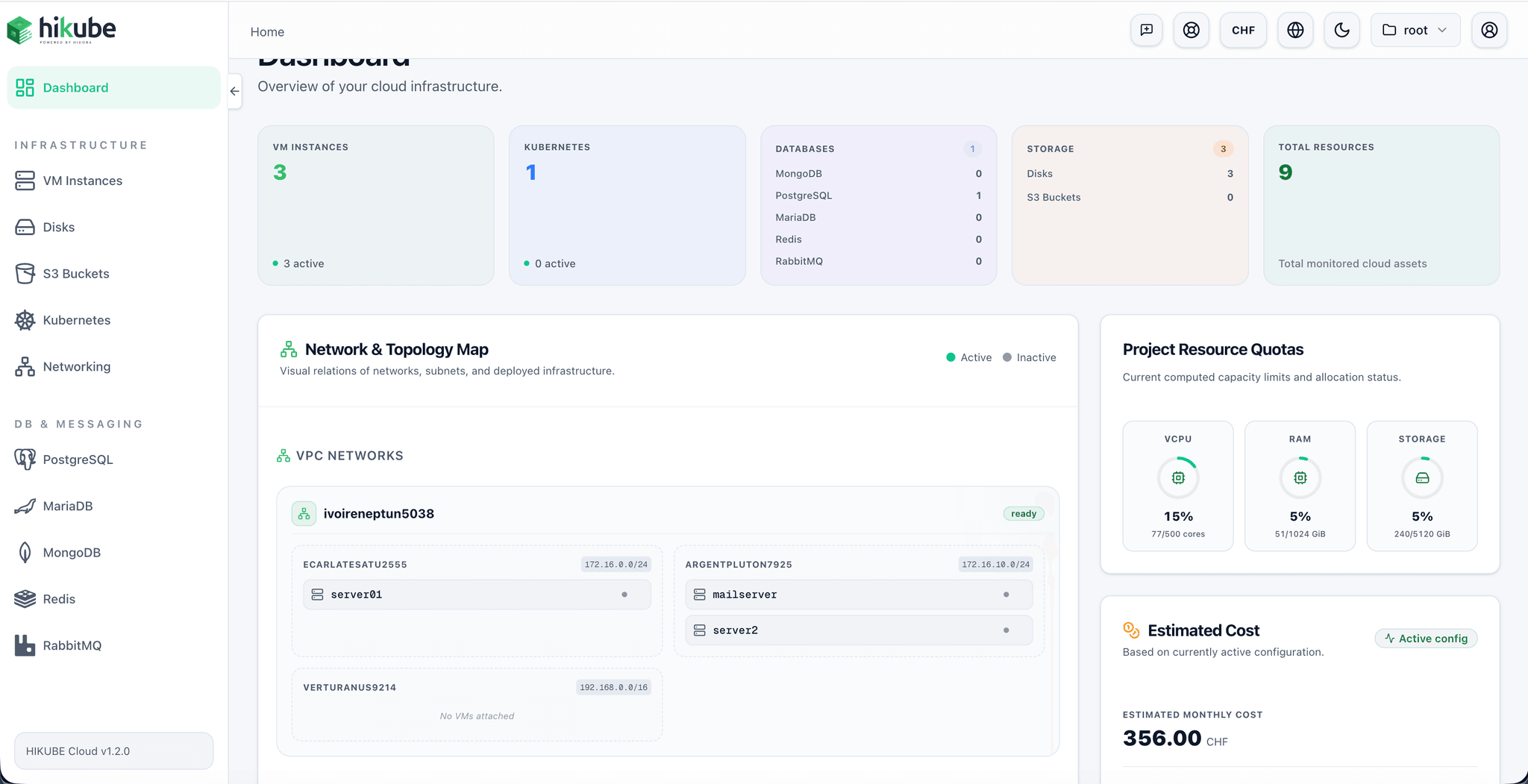1528x784 pixels.
Task: Open Networking in sidebar
Action: (x=113, y=366)
